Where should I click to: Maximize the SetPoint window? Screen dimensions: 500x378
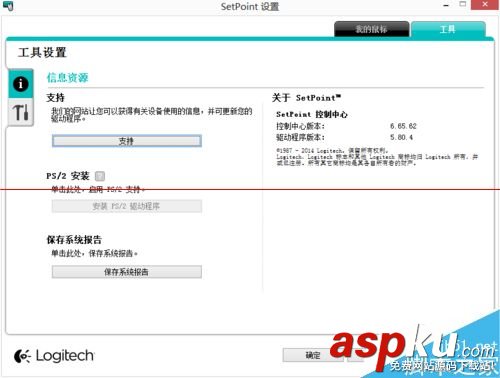tap(463, 5)
